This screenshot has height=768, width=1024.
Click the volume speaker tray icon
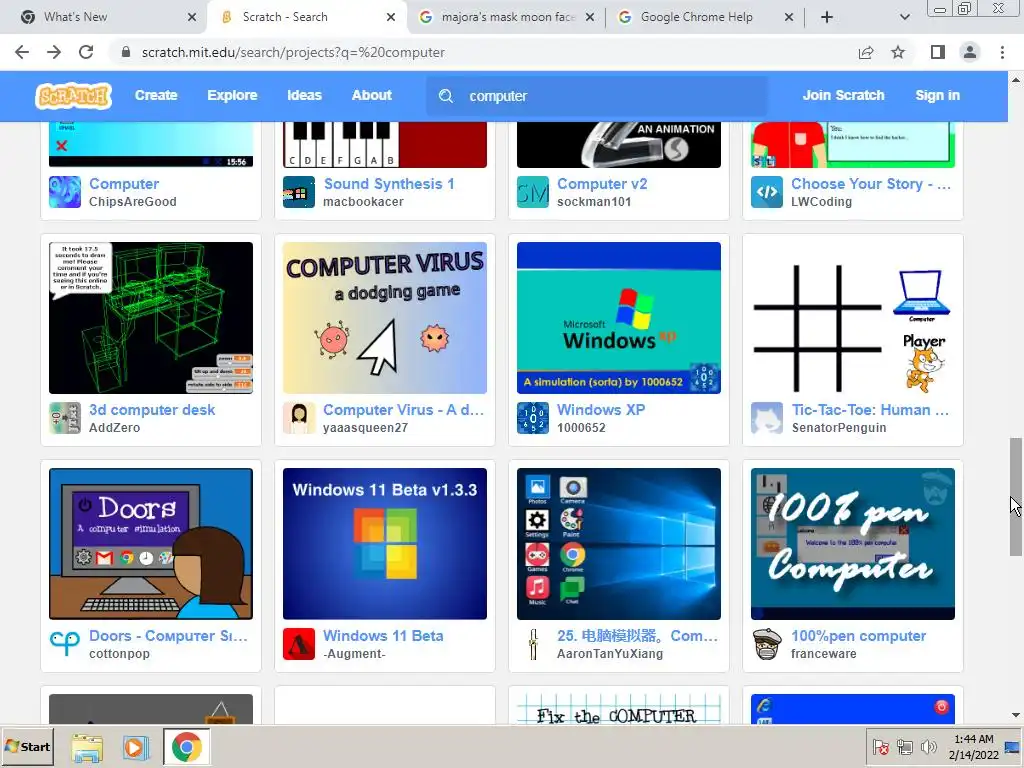click(928, 746)
